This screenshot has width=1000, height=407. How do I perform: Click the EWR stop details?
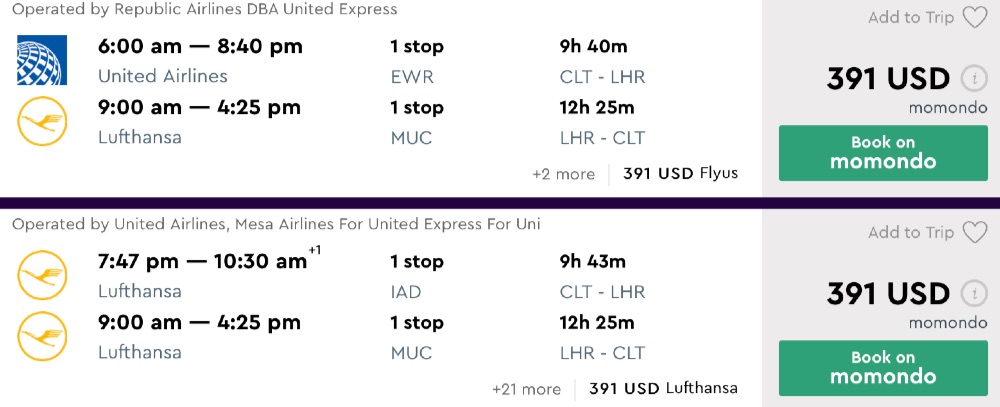pos(411,76)
